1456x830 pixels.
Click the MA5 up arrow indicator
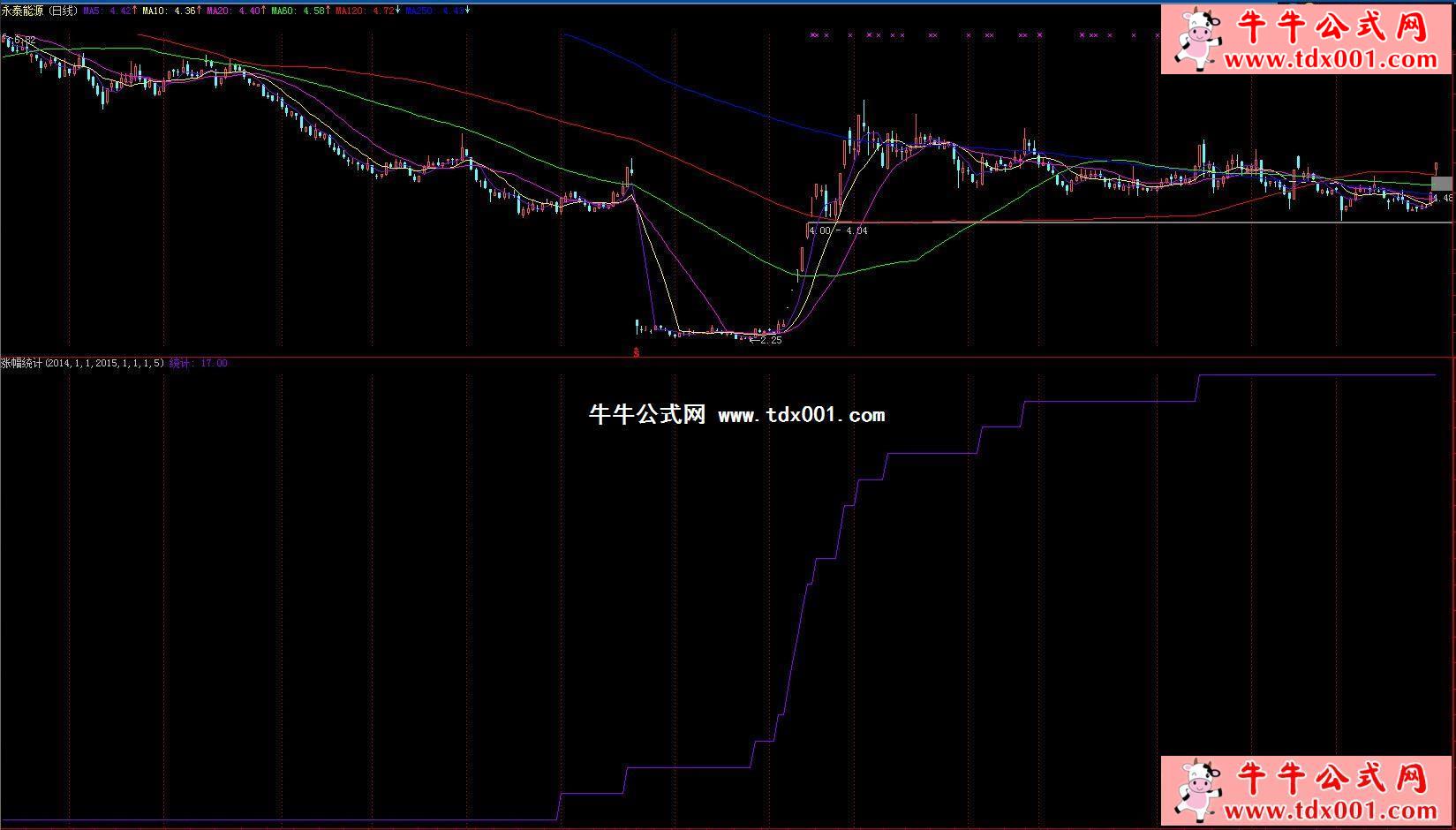pos(134,11)
